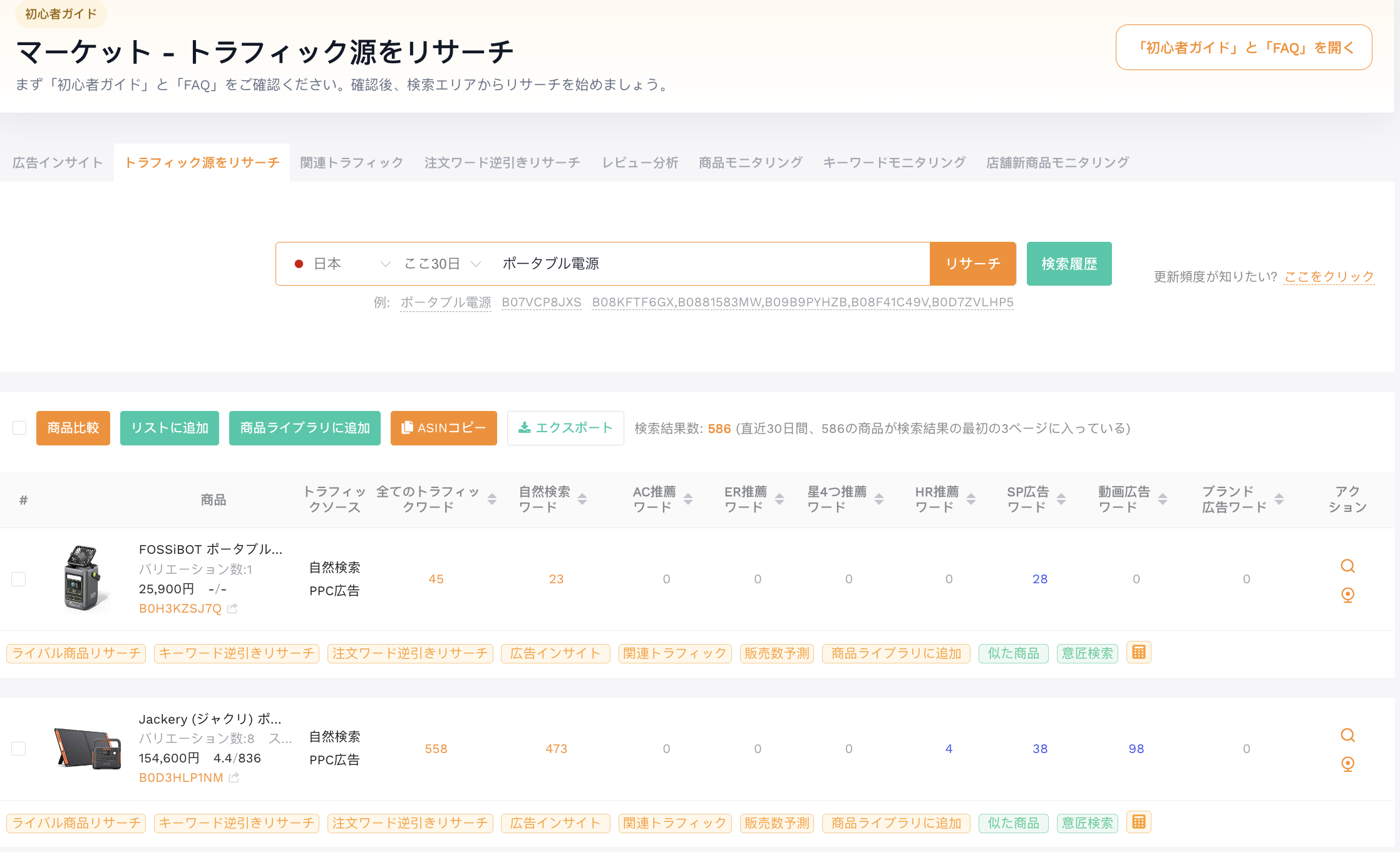The width and height of the screenshot is (1400, 852).
Task: Sort by SP広告ワード column arrows
Action: tap(1061, 499)
